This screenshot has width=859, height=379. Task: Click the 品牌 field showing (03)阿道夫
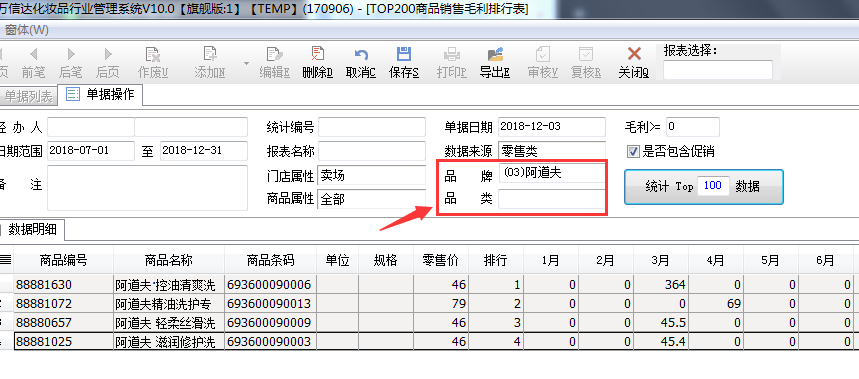pyautogui.click(x=552, y=174)
